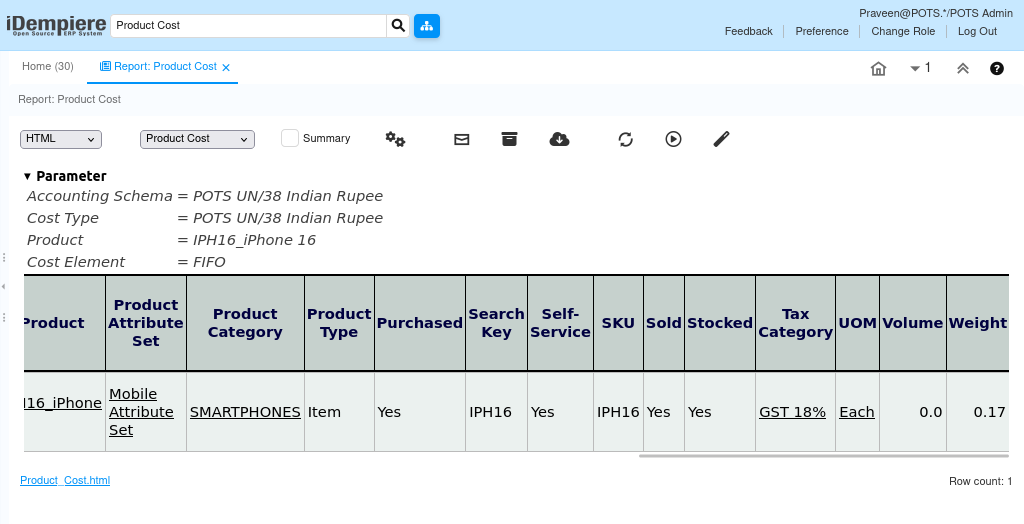Open report wizard pencil icon
Screen dimensions: 1024x524
721,139
